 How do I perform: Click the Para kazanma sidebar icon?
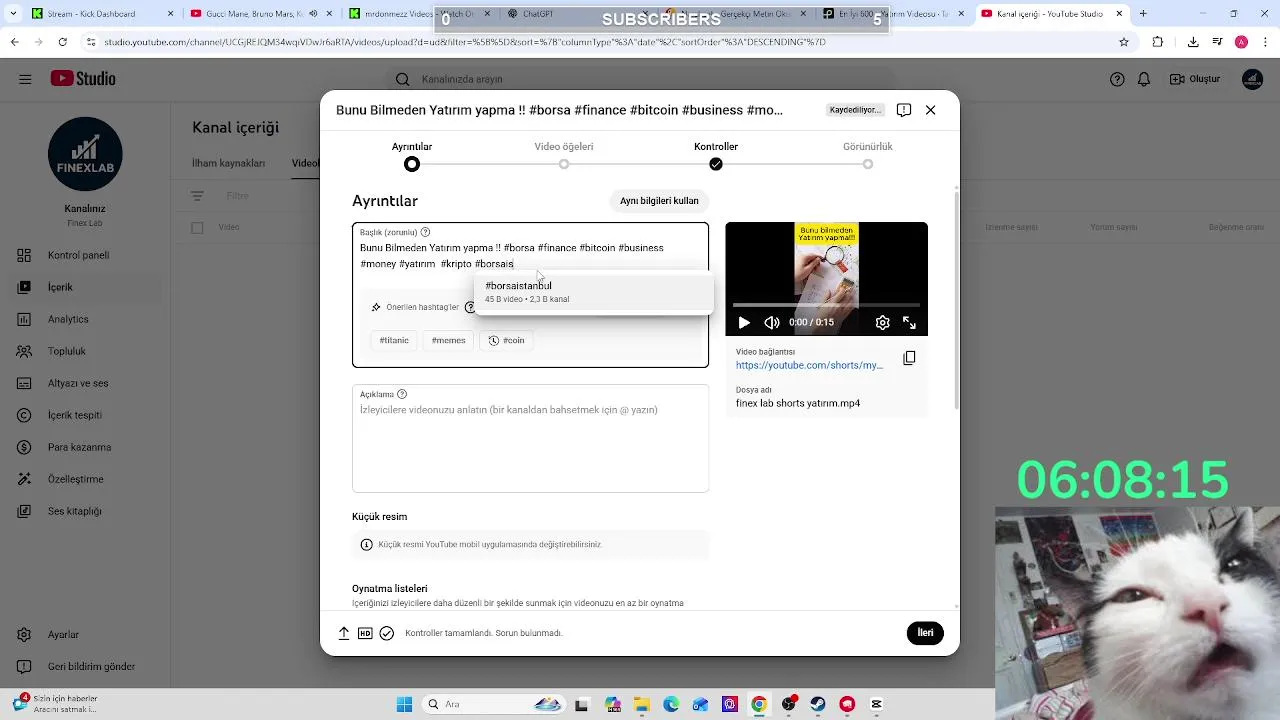[x=25, y=447]
